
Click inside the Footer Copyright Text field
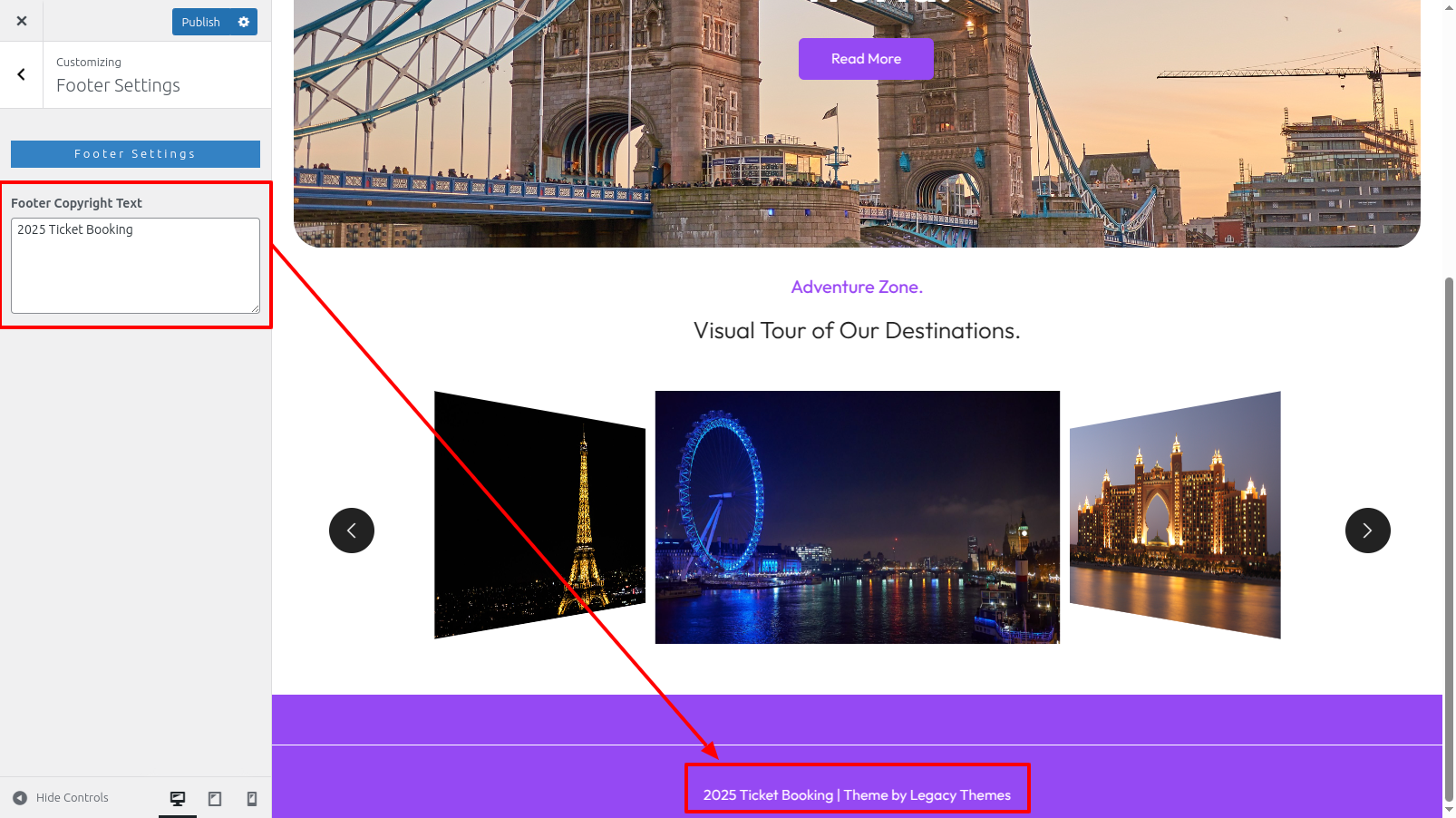[x=135, y=266]
